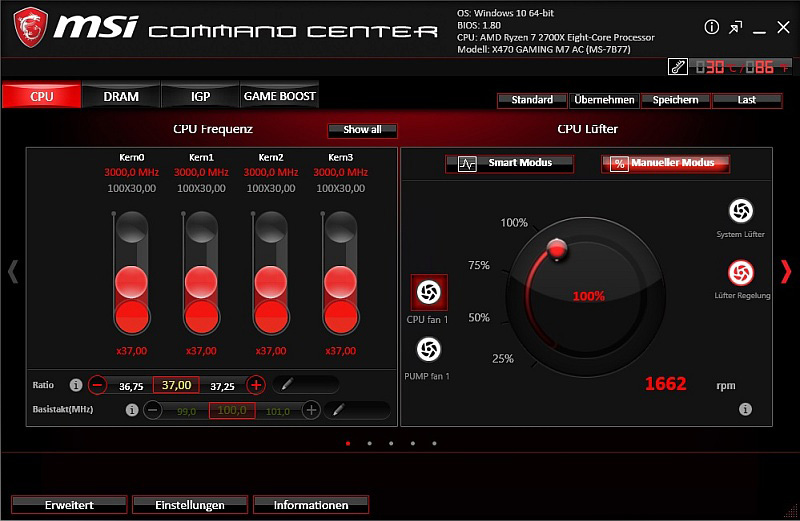
Task: Select the 37,25 ratio value
Action: 222,386
